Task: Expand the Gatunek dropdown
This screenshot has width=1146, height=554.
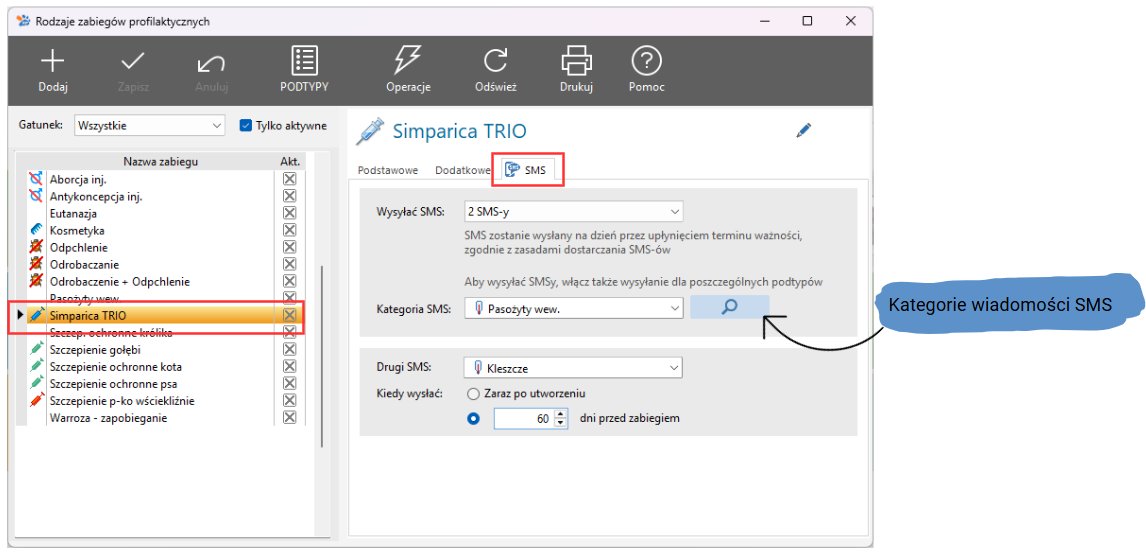Action: 217,126
